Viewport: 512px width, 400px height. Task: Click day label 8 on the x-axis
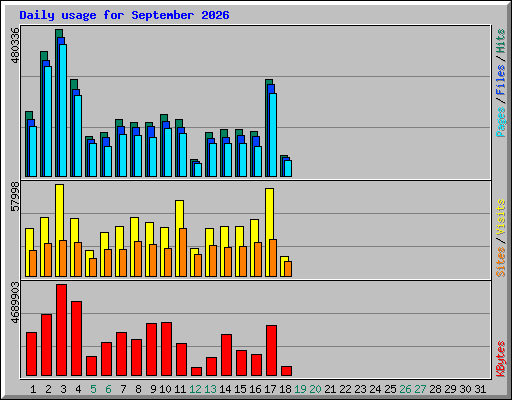pyautogui.click(x=138, y=389)
